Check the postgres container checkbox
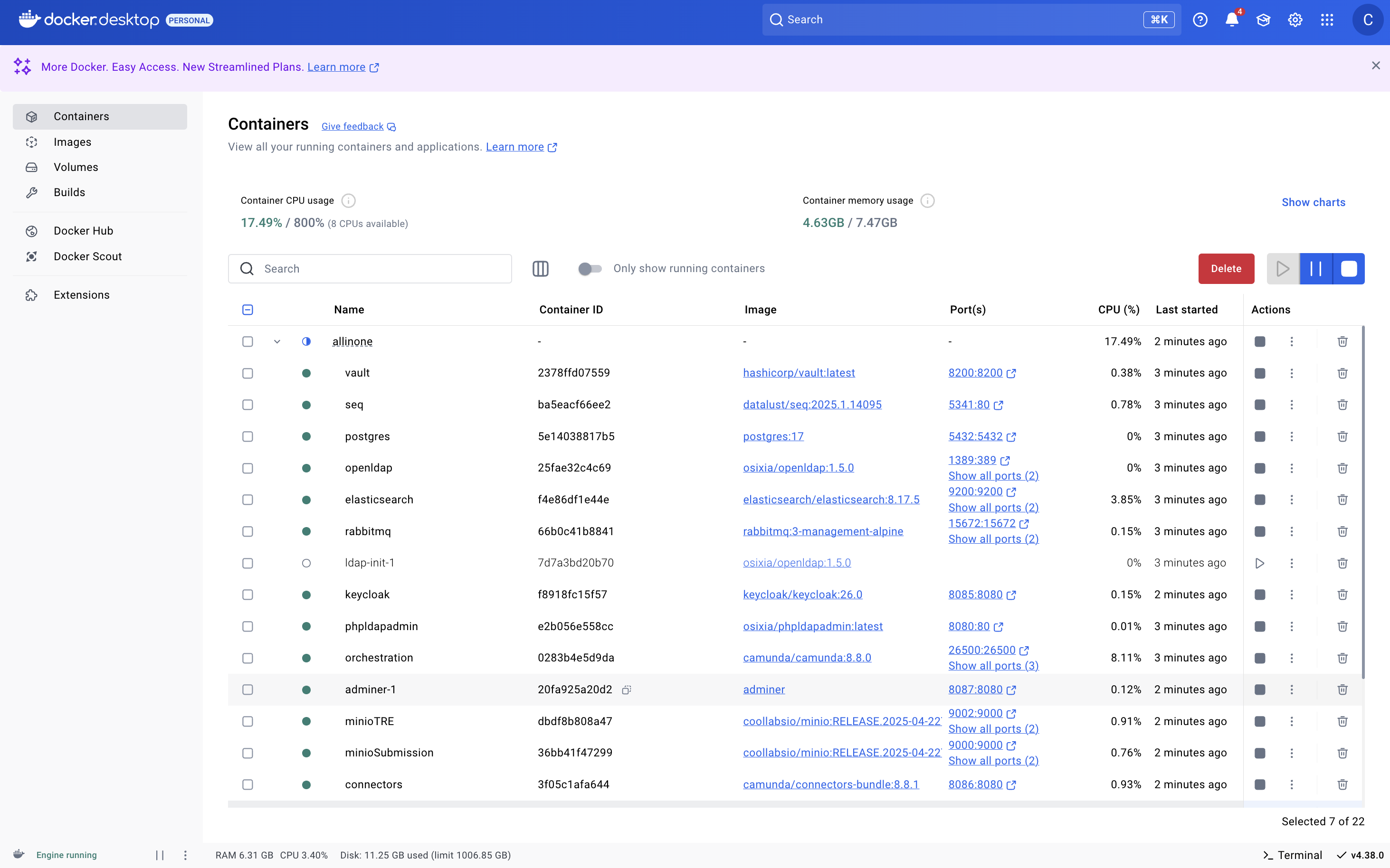The image size is (1390, 868). (x=248, y=436)
